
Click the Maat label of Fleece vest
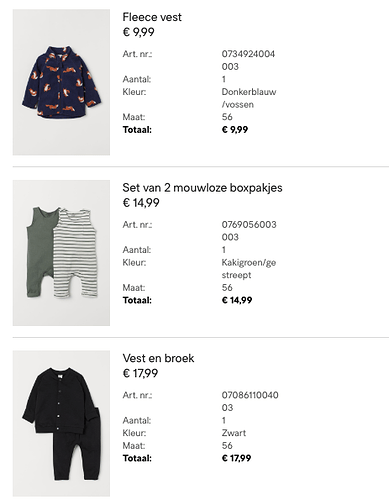tap(134, 117)
